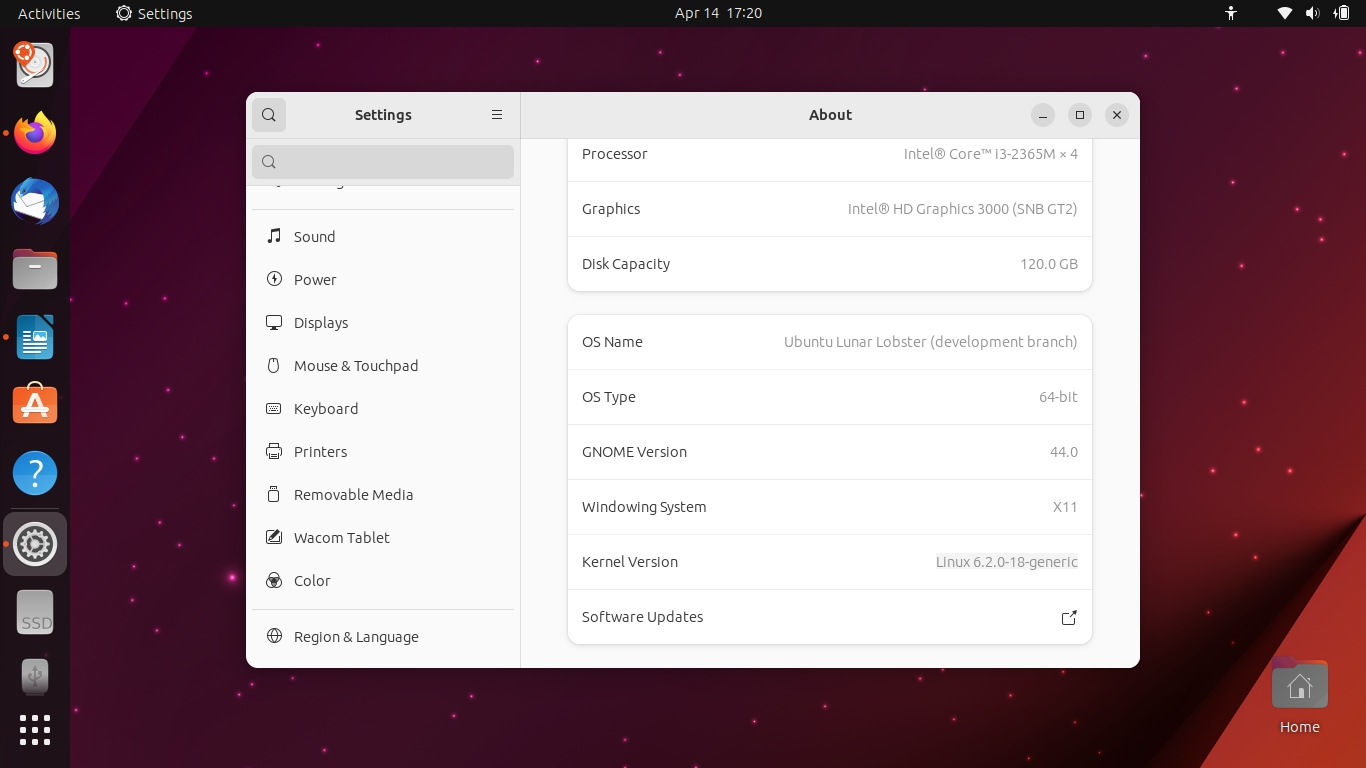This screenshot has height=768, width=1366.
Task: Click the Settings search field
Action: (x=382, y=161)
